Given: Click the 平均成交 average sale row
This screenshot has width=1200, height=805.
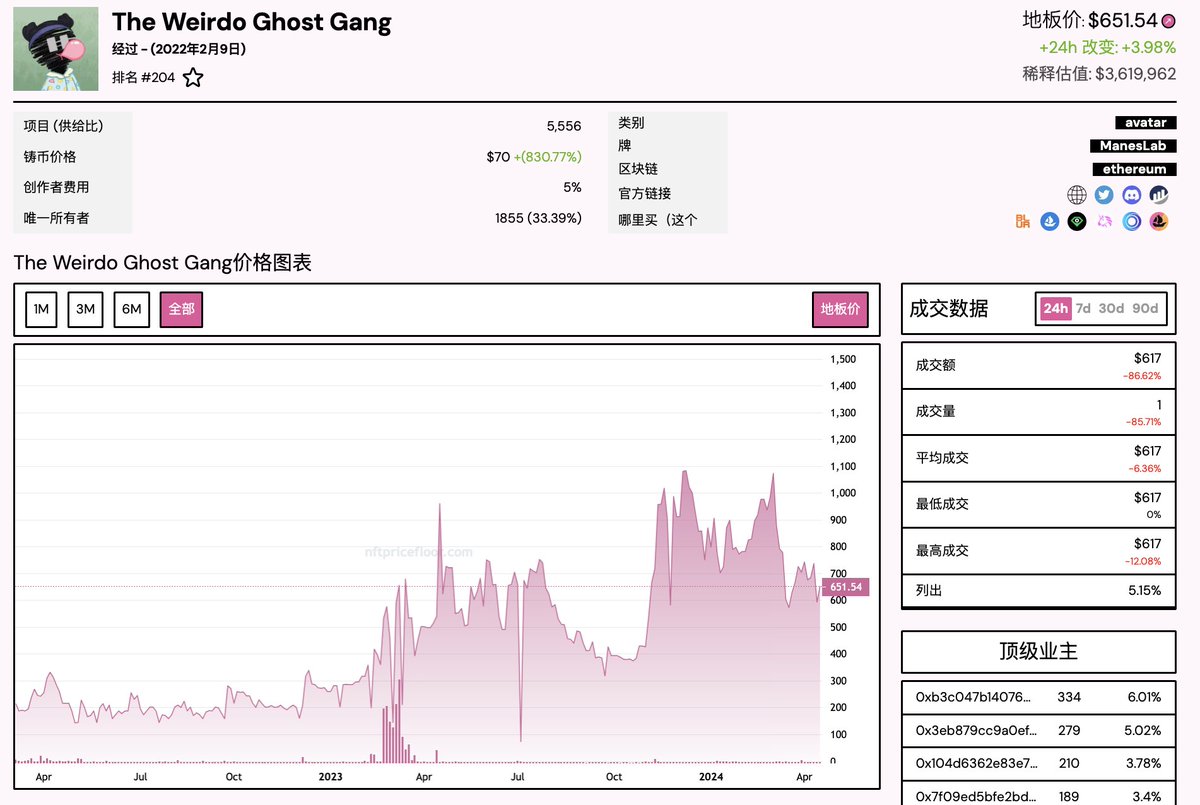Looking at the screenshot, I should click(1039, 457).
